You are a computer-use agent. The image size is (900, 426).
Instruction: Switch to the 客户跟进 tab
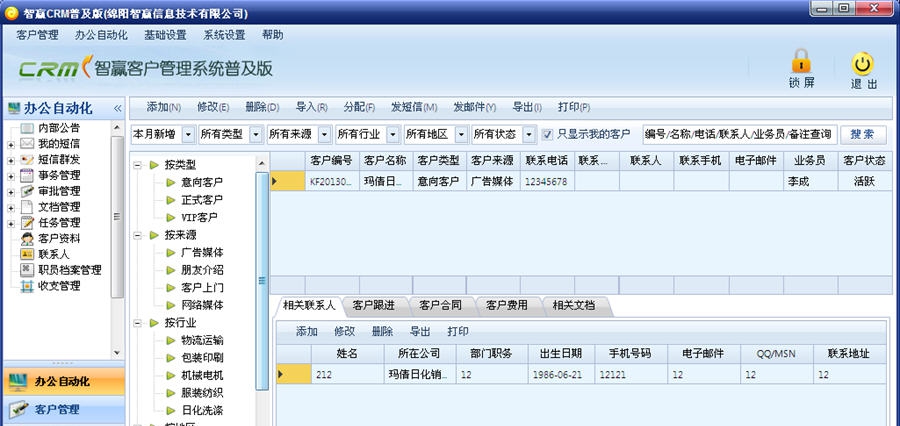coord(373,306)
